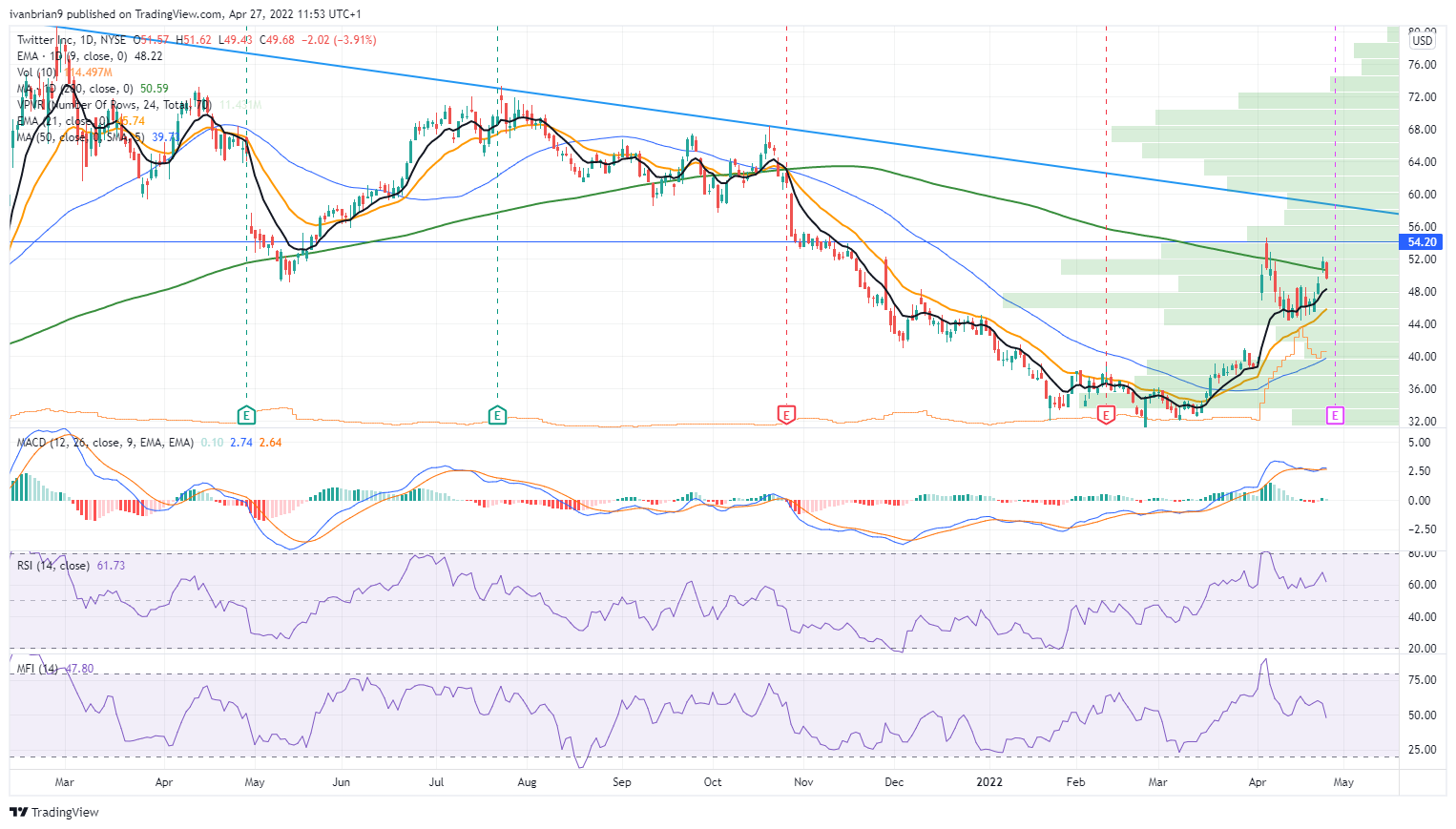
Task: Click the Jun label on the time axis
Action: pyautogui.click(x=341, y=782)
